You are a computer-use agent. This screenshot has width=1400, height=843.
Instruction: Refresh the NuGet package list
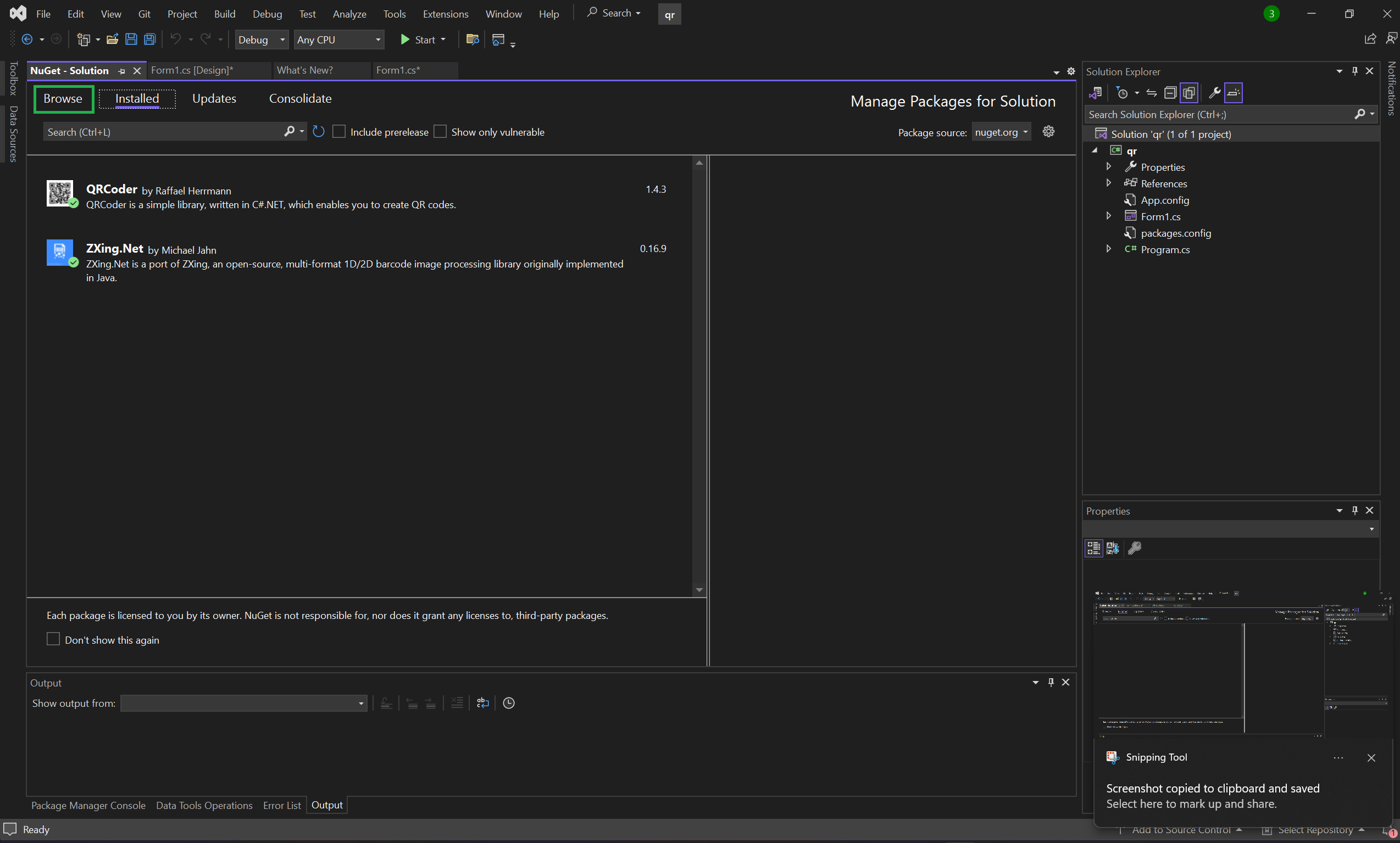[x=319, y=132]
